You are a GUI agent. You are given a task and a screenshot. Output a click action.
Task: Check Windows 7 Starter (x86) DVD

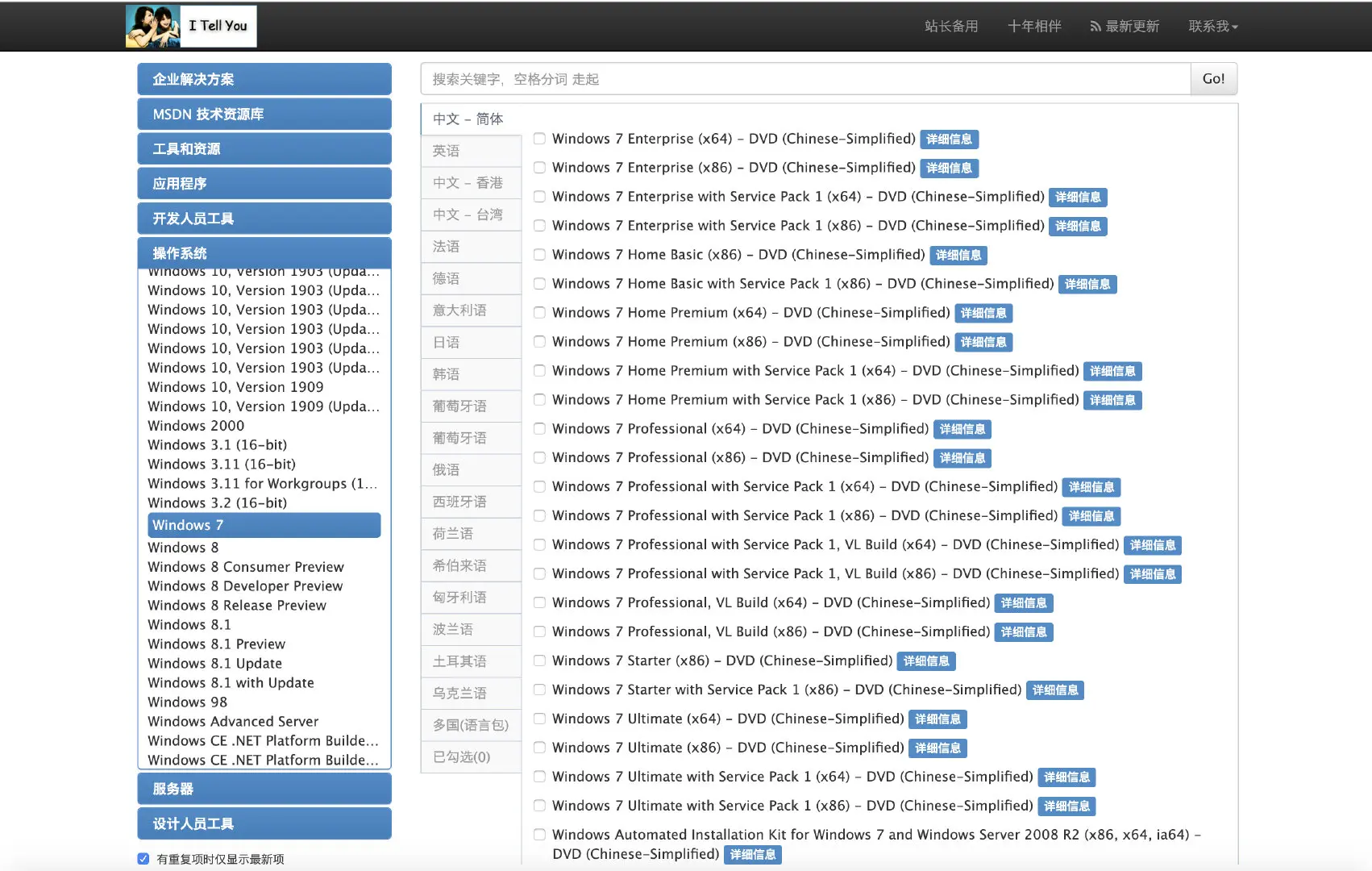(539, 661)
